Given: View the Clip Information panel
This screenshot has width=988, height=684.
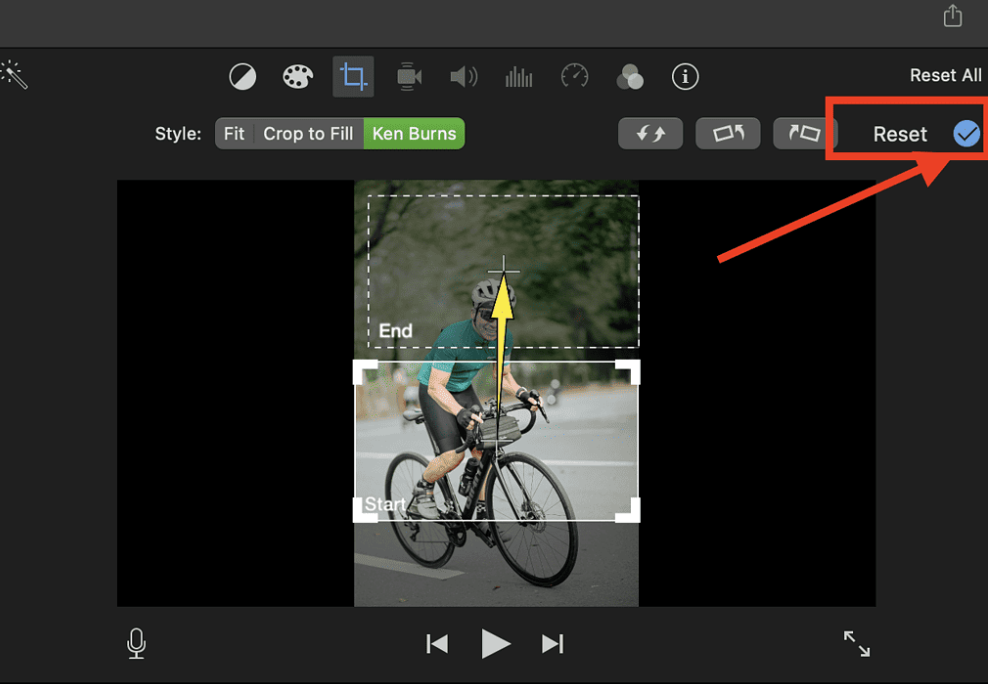Looking at the screenshot, I should click(685, 76).
